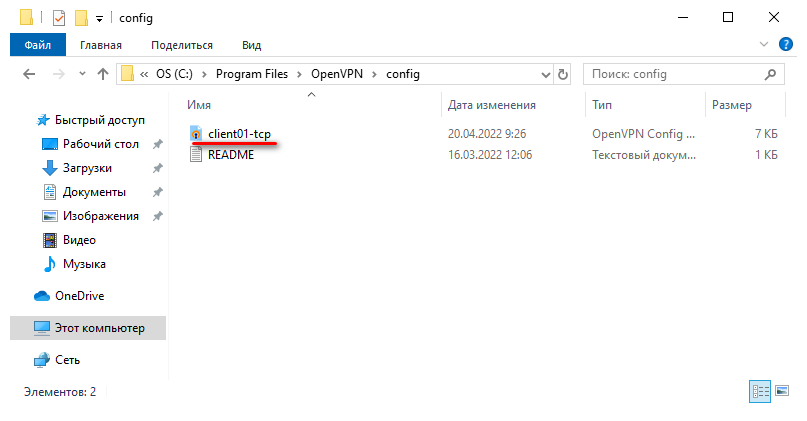Click the New folder quick access icon
The height and width of the screenshot is (421, 807).
click(x=81, y=18)
